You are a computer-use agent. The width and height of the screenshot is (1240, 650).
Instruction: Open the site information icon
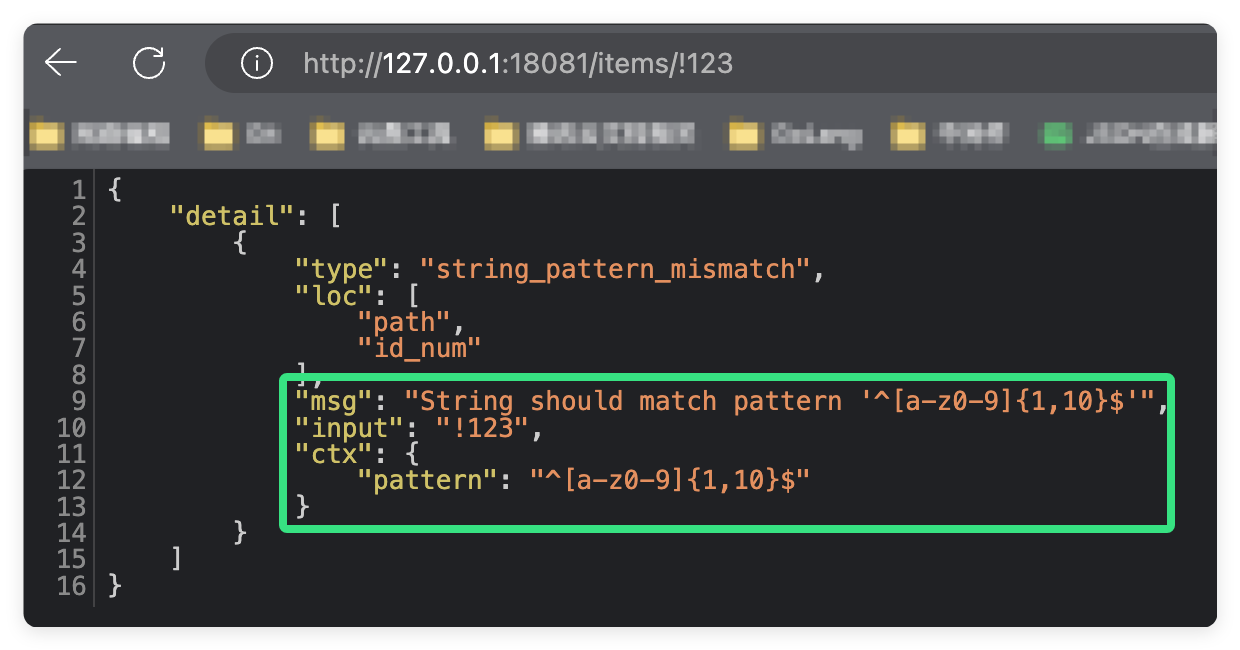tap(257, 64)
